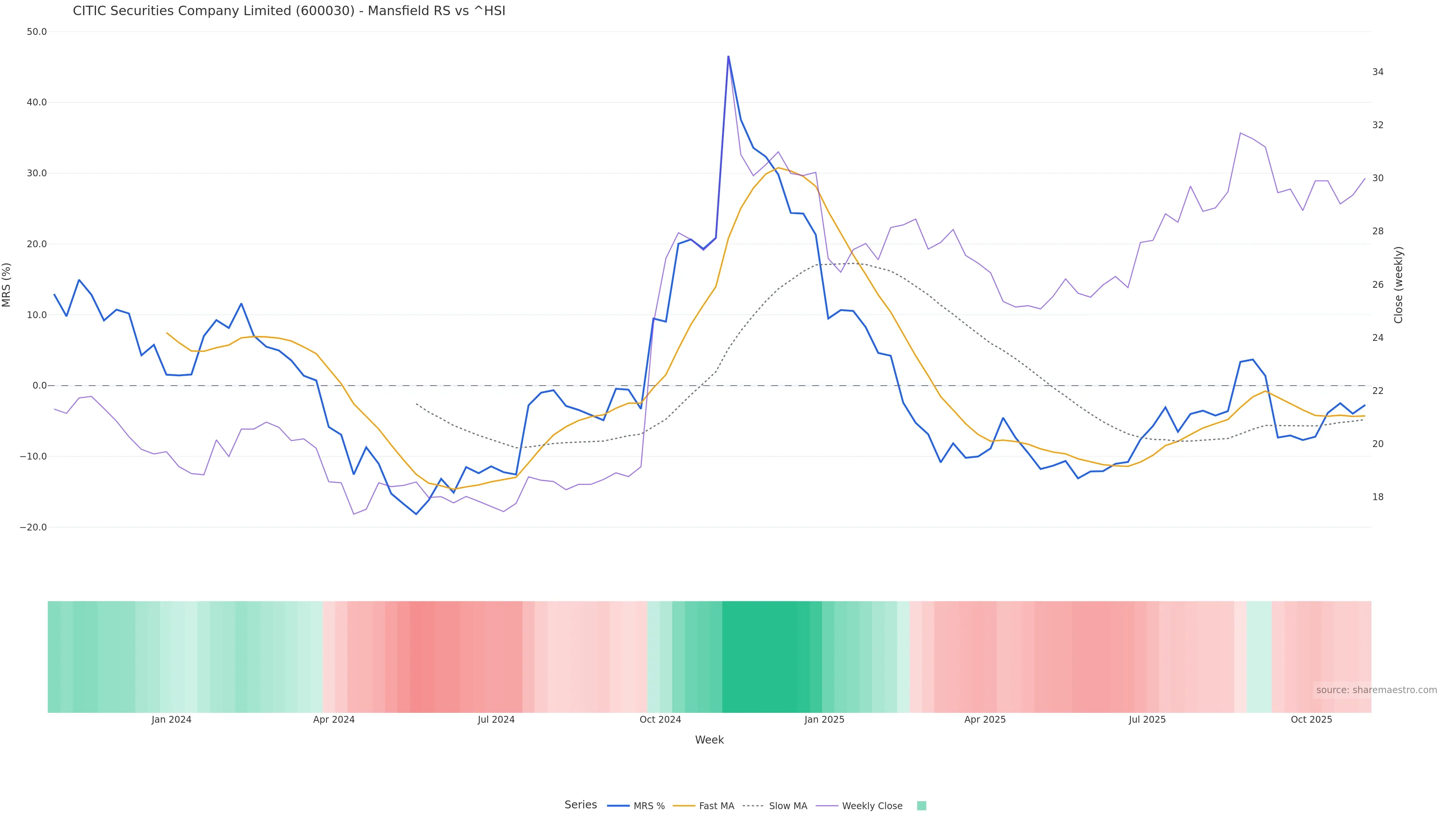Select the Jan 2024 x-axis tick
1456x819 pixels.
[171, 720]
